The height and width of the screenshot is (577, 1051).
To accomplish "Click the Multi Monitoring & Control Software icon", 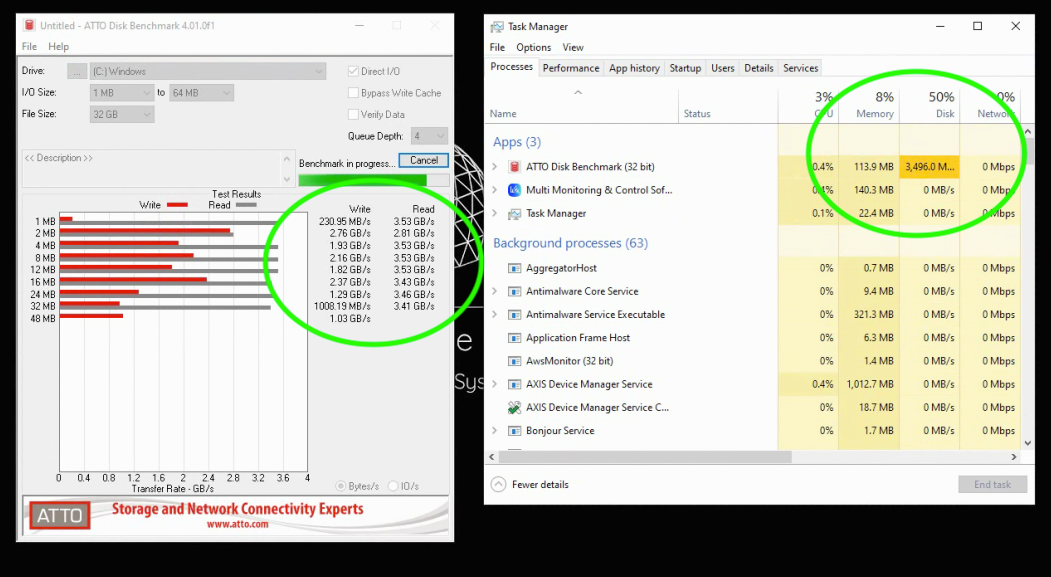I will pyautogui.click(x=514, y=190).
